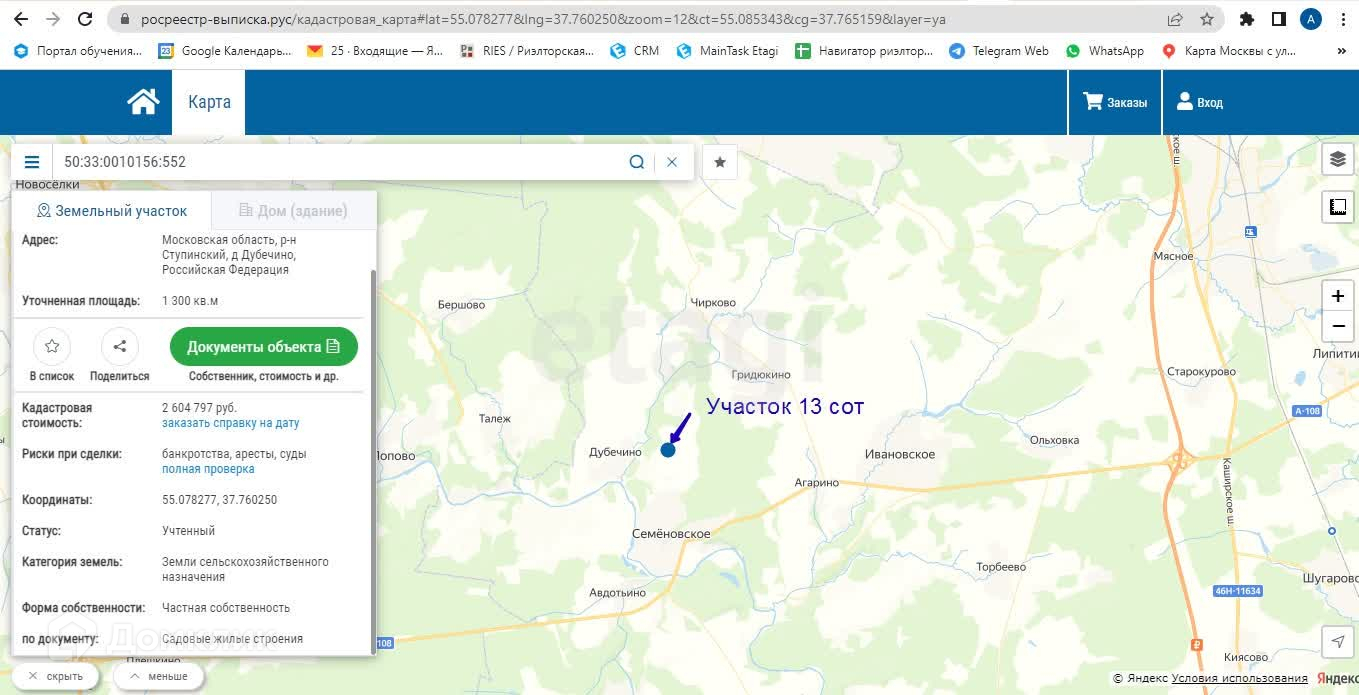The height and width of the screenshot is (695, 1359).
Task: Locate me with the geolocation arrow
Action: click(1338, 641)
